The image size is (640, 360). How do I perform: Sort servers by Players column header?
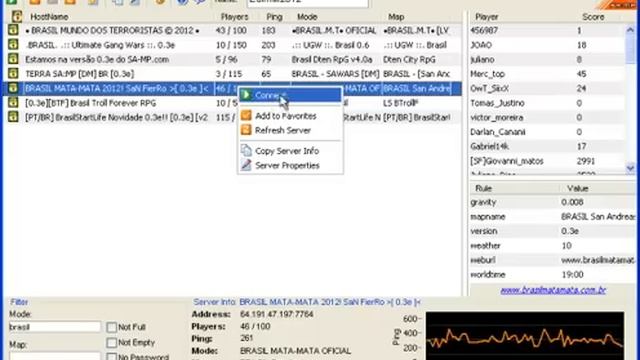234,17
